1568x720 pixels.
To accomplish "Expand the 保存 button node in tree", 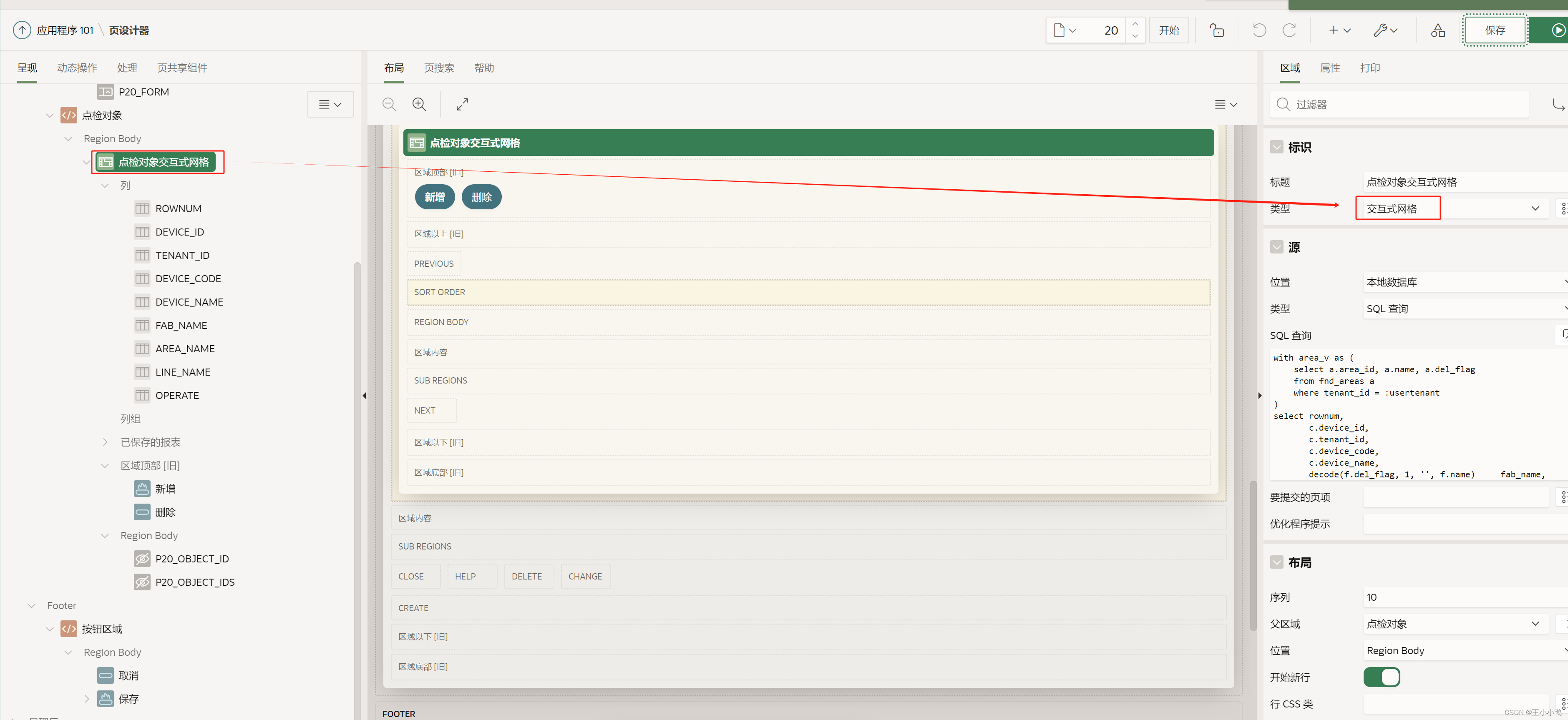I will tap(86, 699).
